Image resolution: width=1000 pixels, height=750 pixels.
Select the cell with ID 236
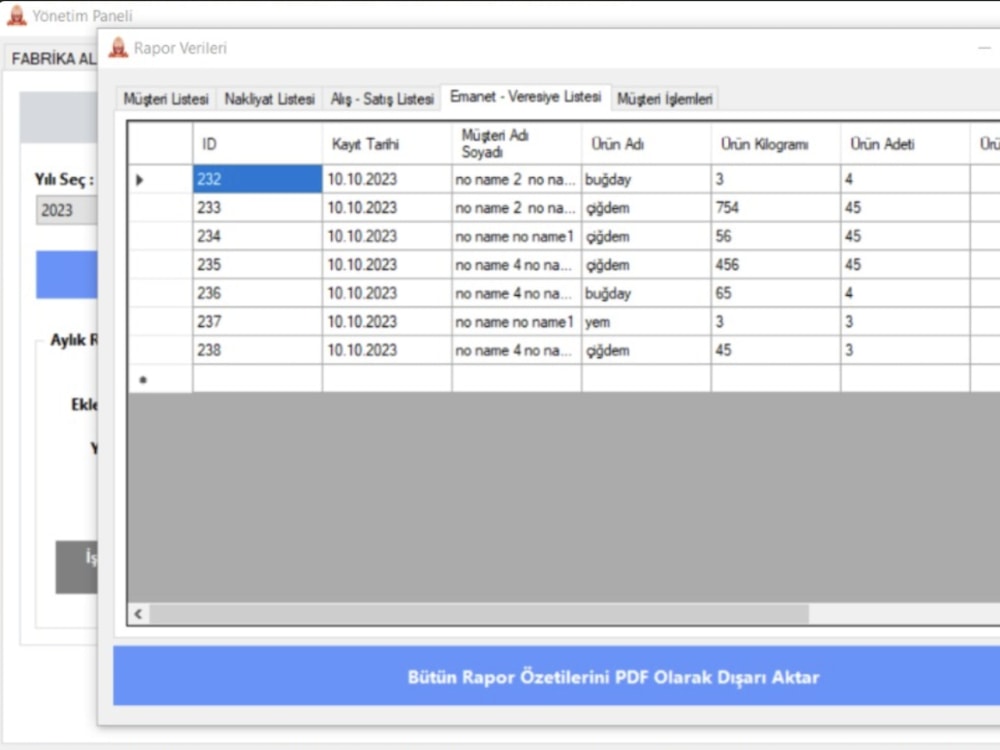[x=258, y=293]
